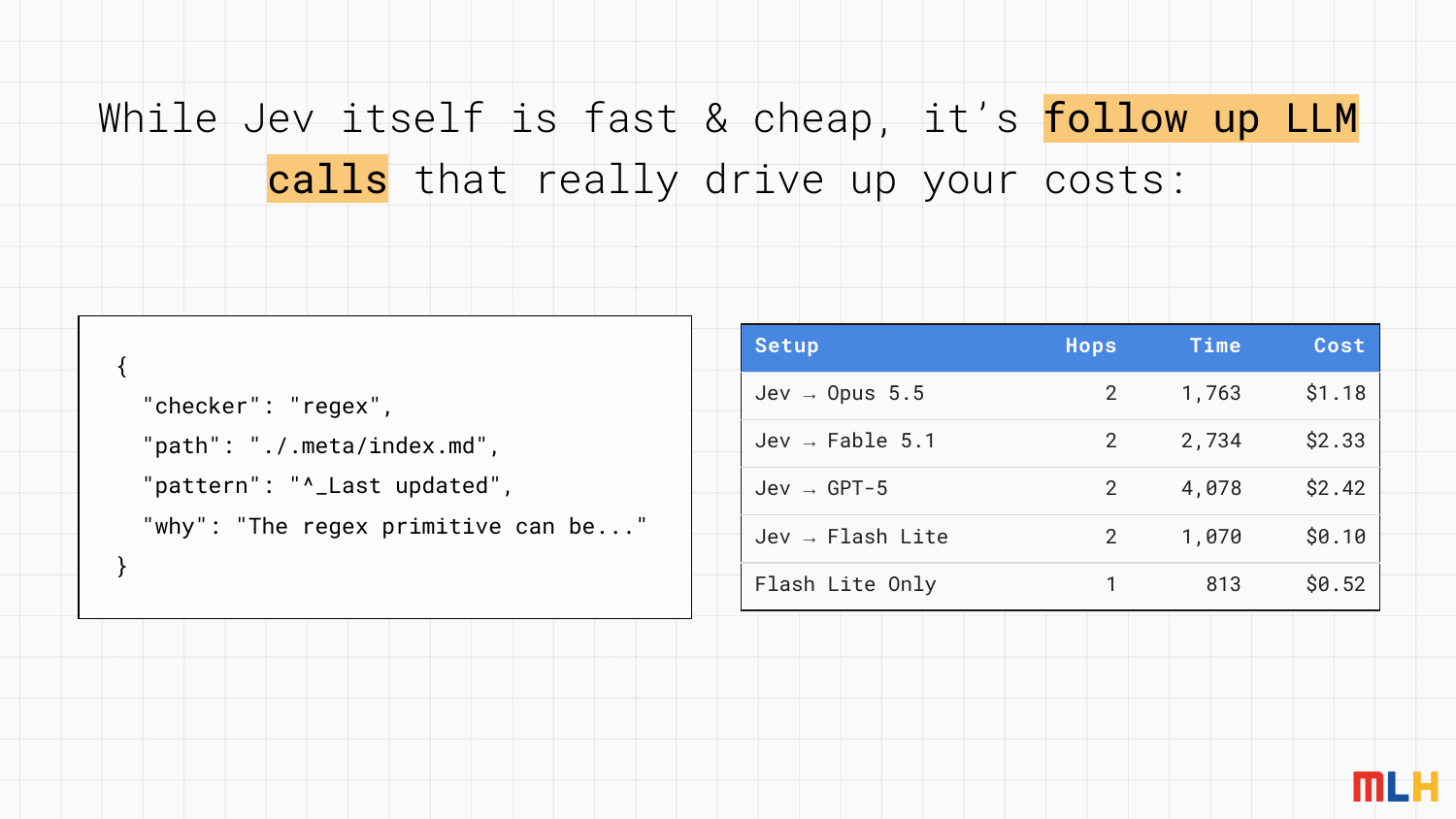
Task: Click the highlighted word "calls"
Action: point(327,180)
